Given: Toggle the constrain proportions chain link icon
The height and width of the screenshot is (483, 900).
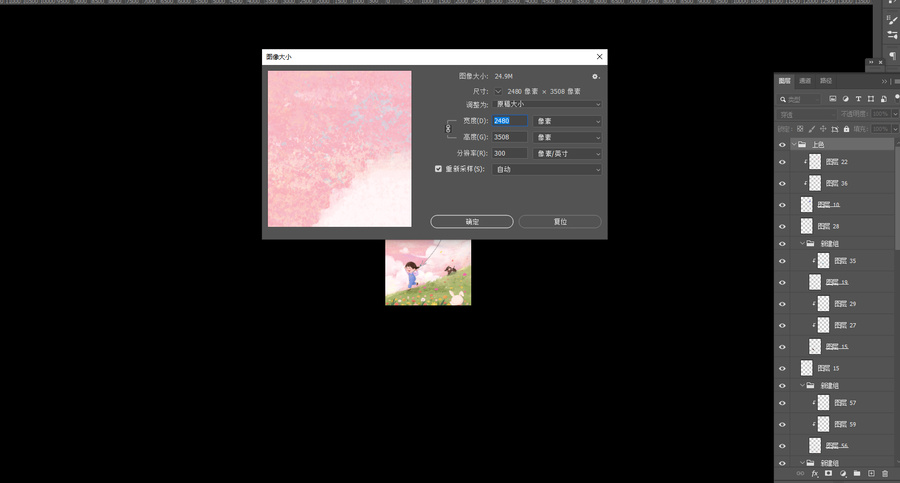Looking at the screenshot, I should [x=448, y=129].
